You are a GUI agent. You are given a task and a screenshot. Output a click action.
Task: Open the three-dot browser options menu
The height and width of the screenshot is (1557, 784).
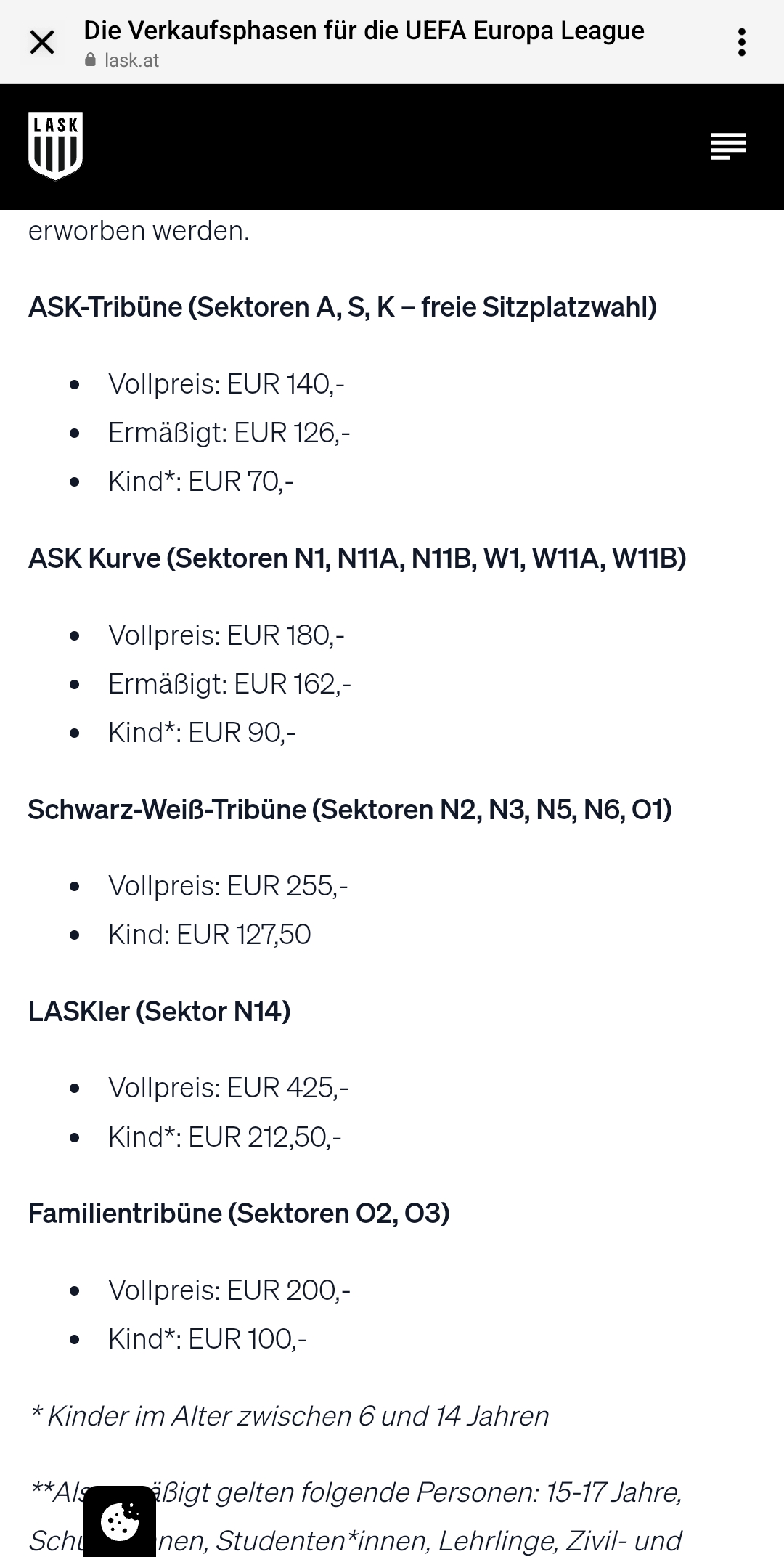[x=741, y=43]
